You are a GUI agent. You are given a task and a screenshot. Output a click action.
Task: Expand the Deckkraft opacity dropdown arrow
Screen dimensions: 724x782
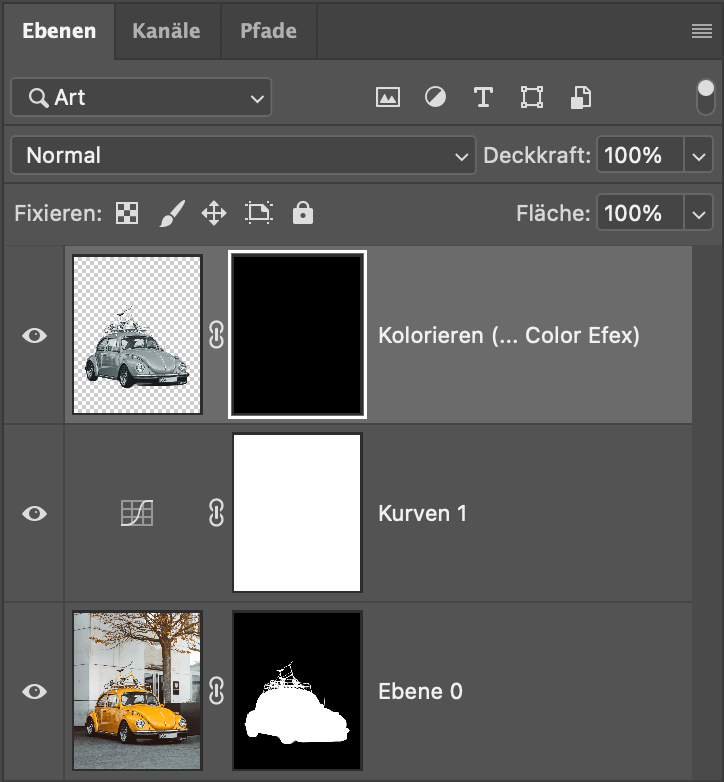pyautogui.click(x=699, y=156)
